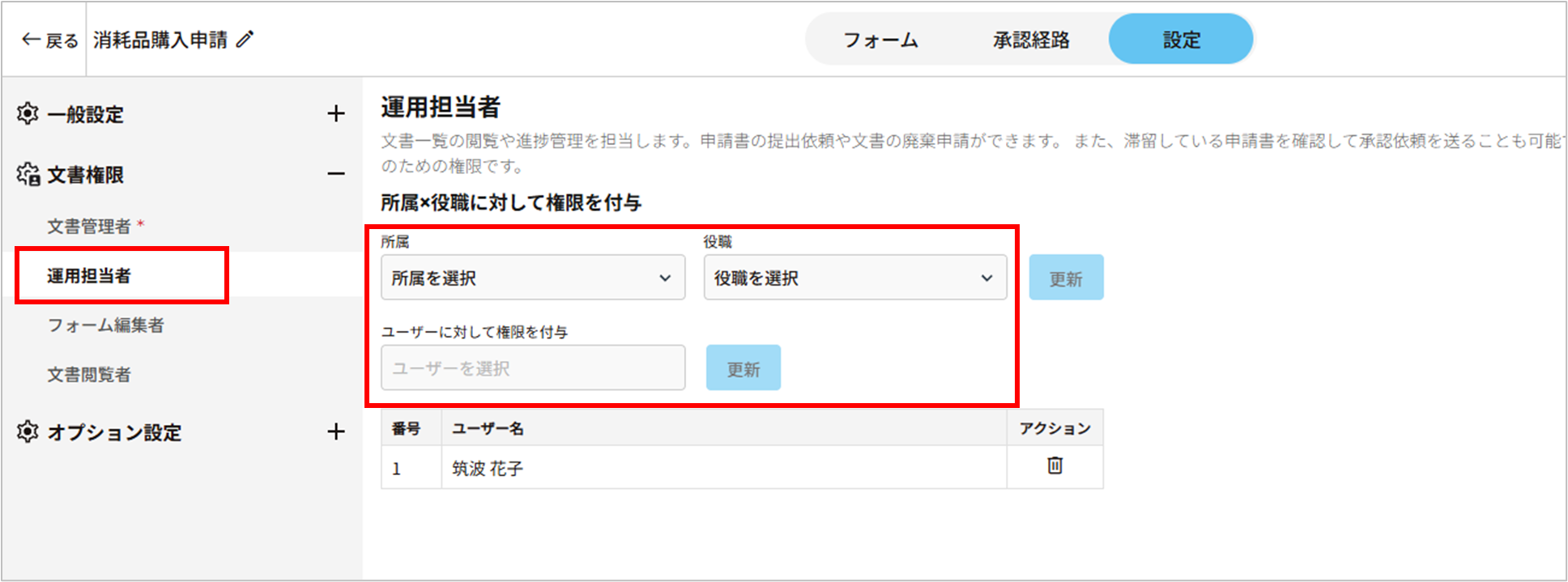Switch to the フォーム tab
Image resolution: width=1568 pixels, height=582 pixels.
point(880,40)
